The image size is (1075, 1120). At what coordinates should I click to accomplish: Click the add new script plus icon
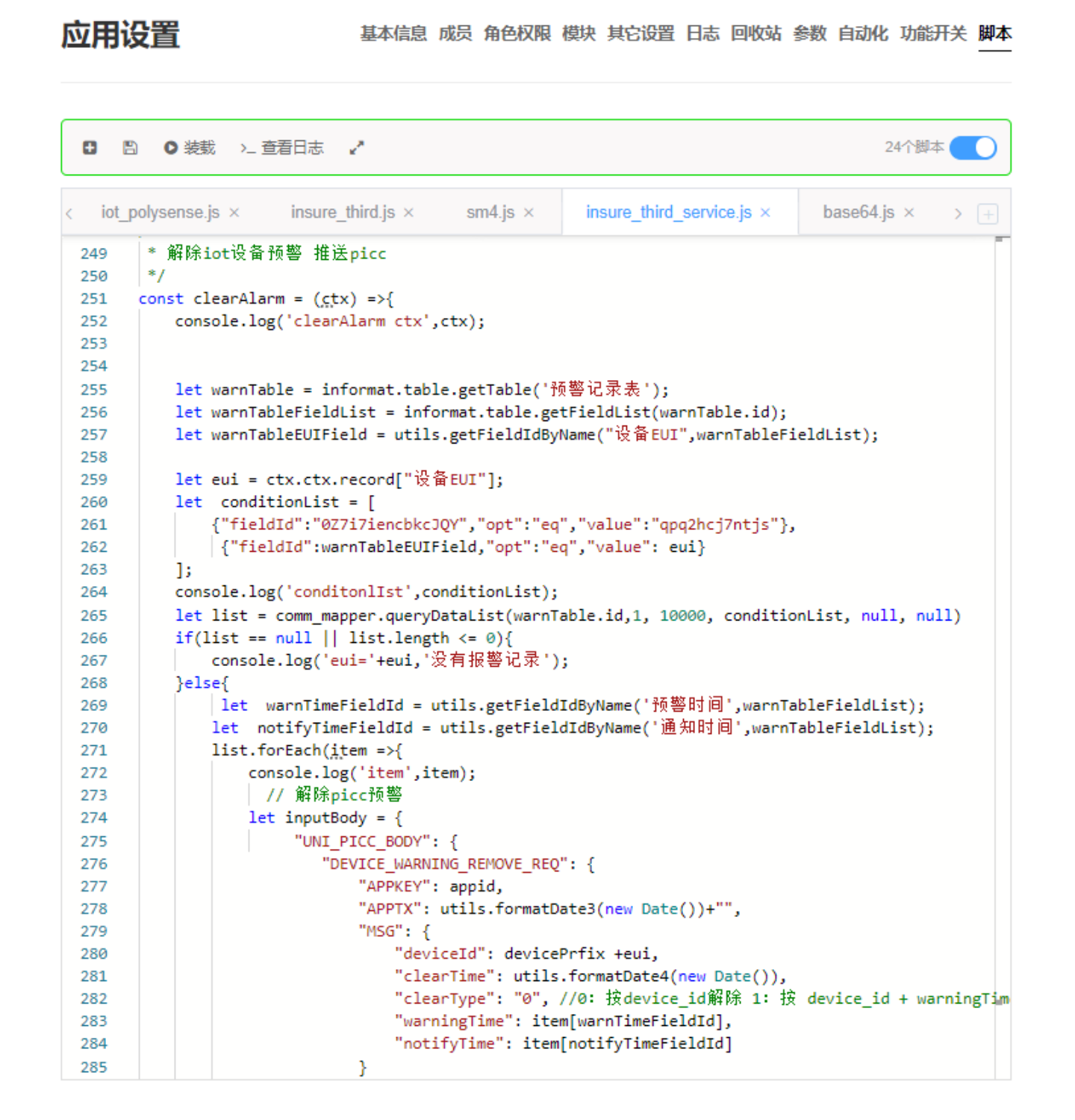90,148
